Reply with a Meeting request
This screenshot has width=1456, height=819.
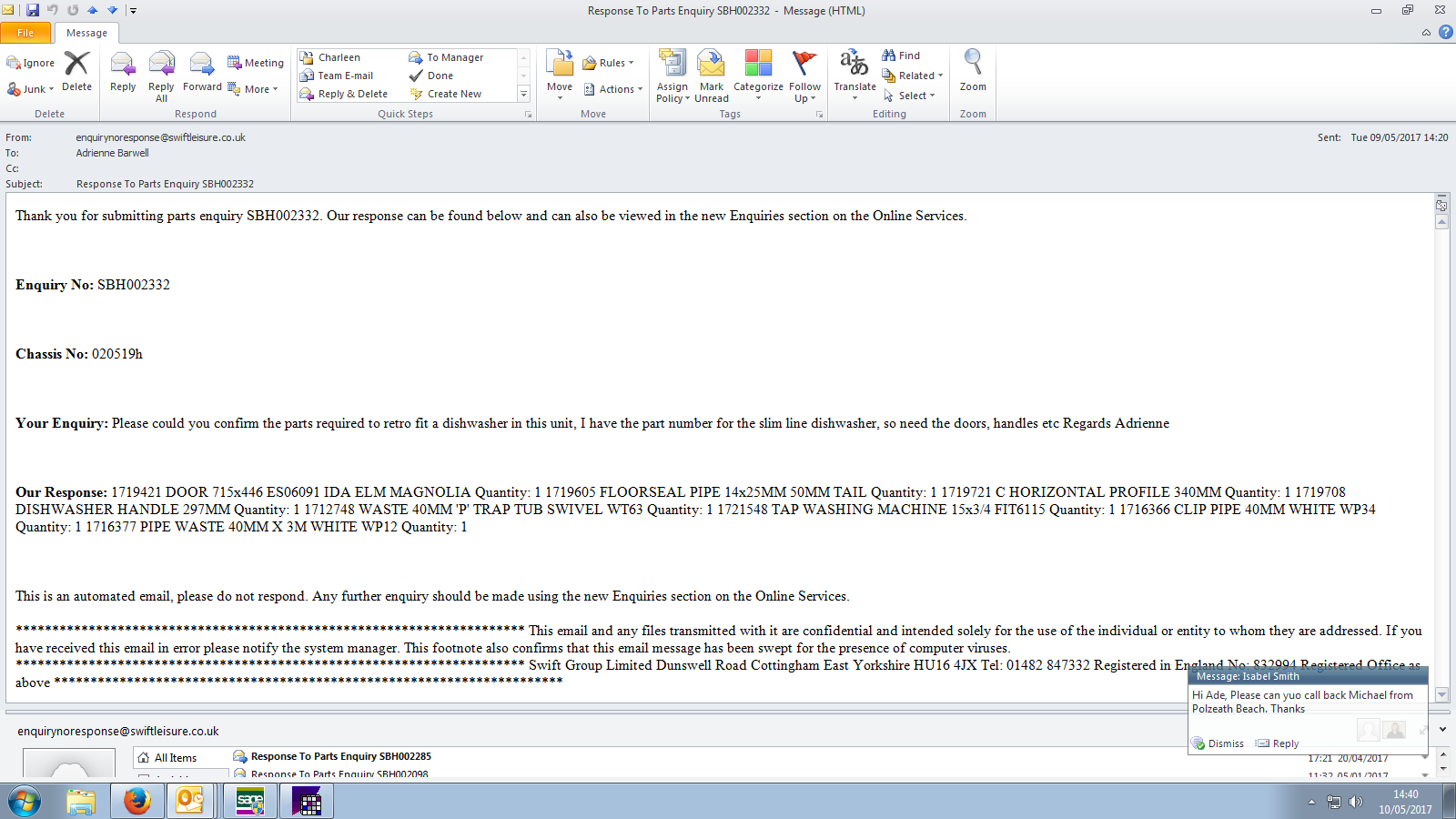(x=256, y=63)
